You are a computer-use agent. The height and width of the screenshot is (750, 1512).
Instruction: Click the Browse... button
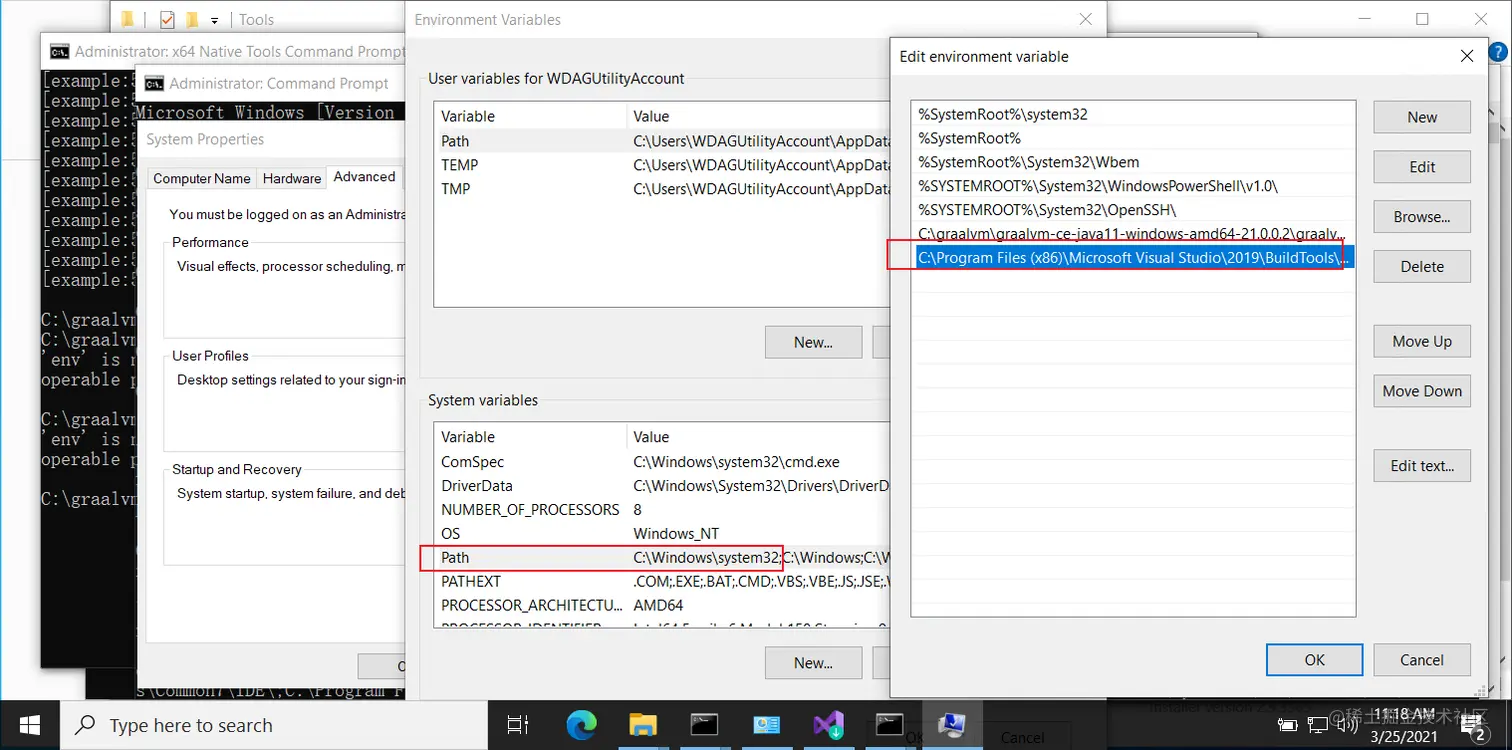(x=1422, y=217)
